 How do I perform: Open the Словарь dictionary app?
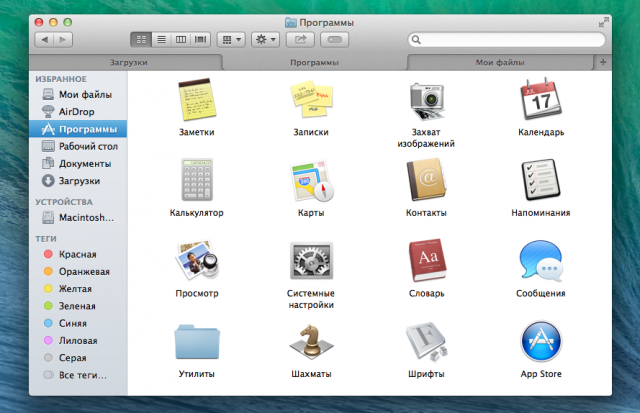426,263
